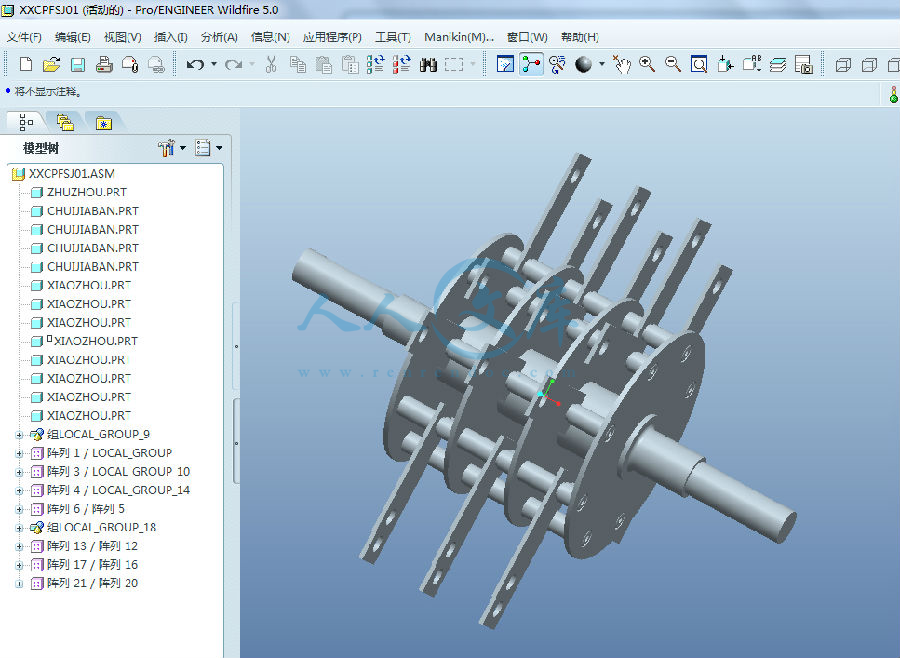Click the dashed selection box icon

click(x=454, y=64)
